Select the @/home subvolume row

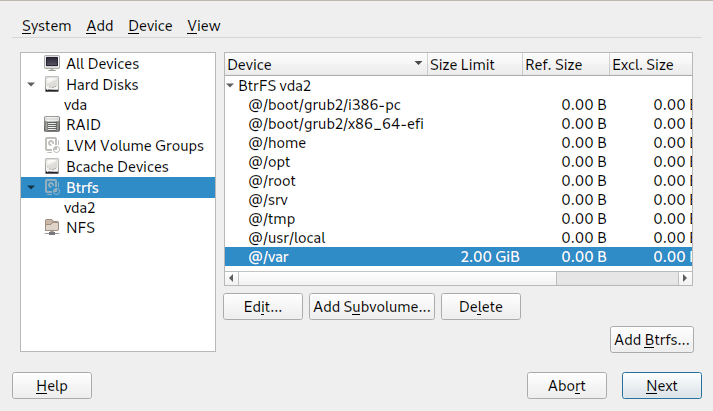[277, 143]
